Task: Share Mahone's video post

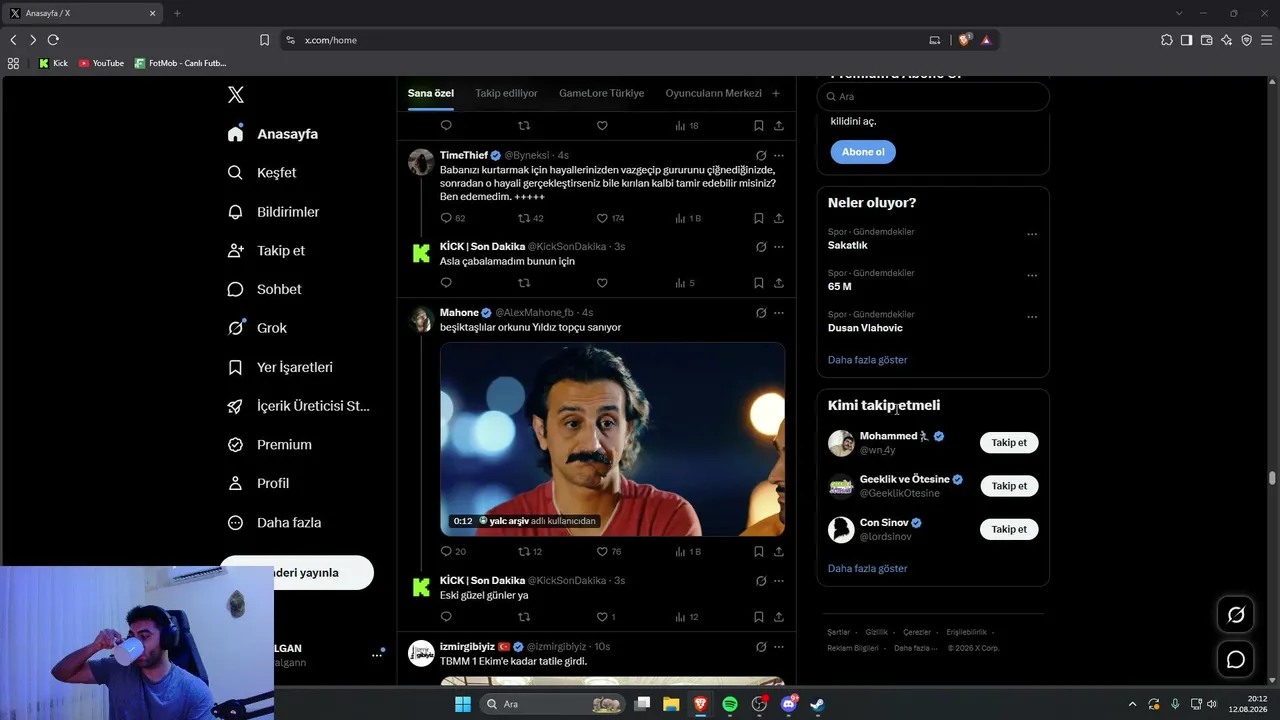Action: coord(778,551)
